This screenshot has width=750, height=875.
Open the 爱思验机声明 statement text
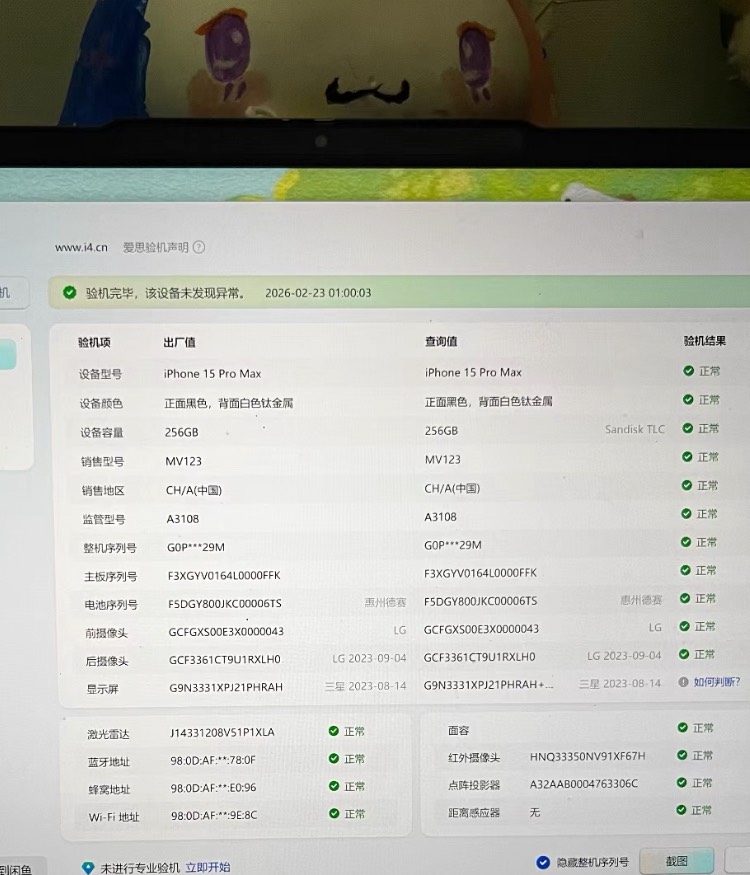pyautogui.click(x=156, y=247)
